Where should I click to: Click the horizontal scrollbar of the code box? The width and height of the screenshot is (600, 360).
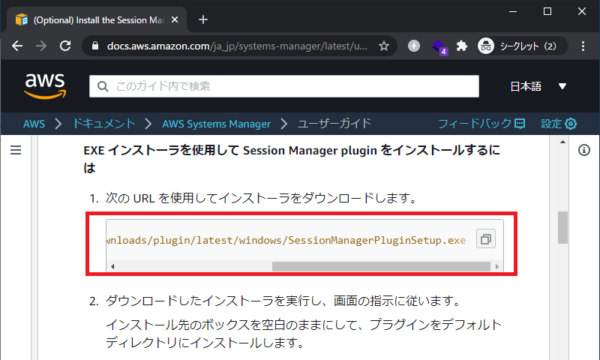[x=381, y=266]
